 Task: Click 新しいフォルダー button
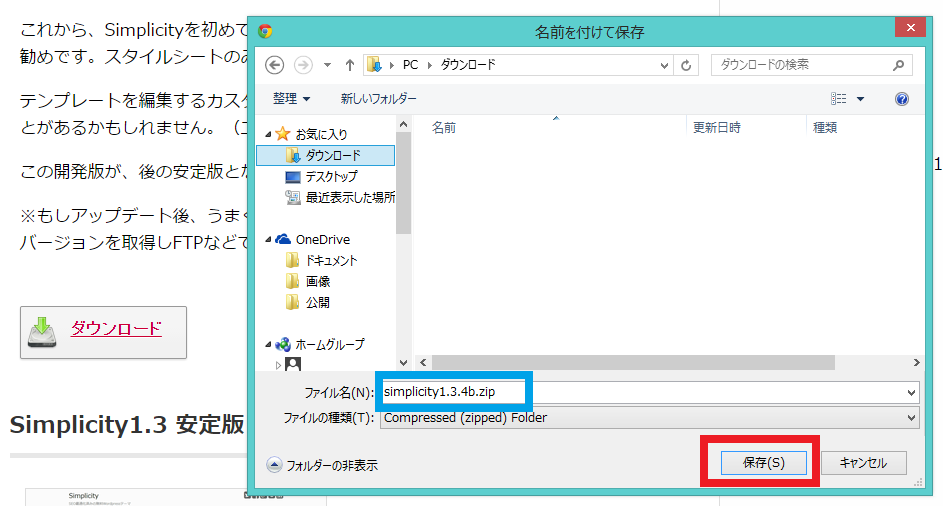pos(378,99)
